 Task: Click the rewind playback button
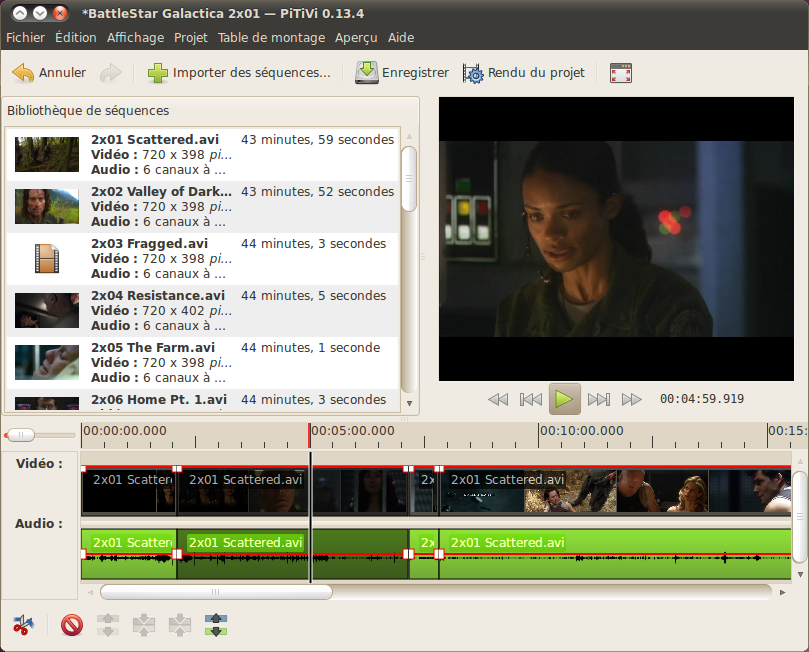(x=498, y=399)
